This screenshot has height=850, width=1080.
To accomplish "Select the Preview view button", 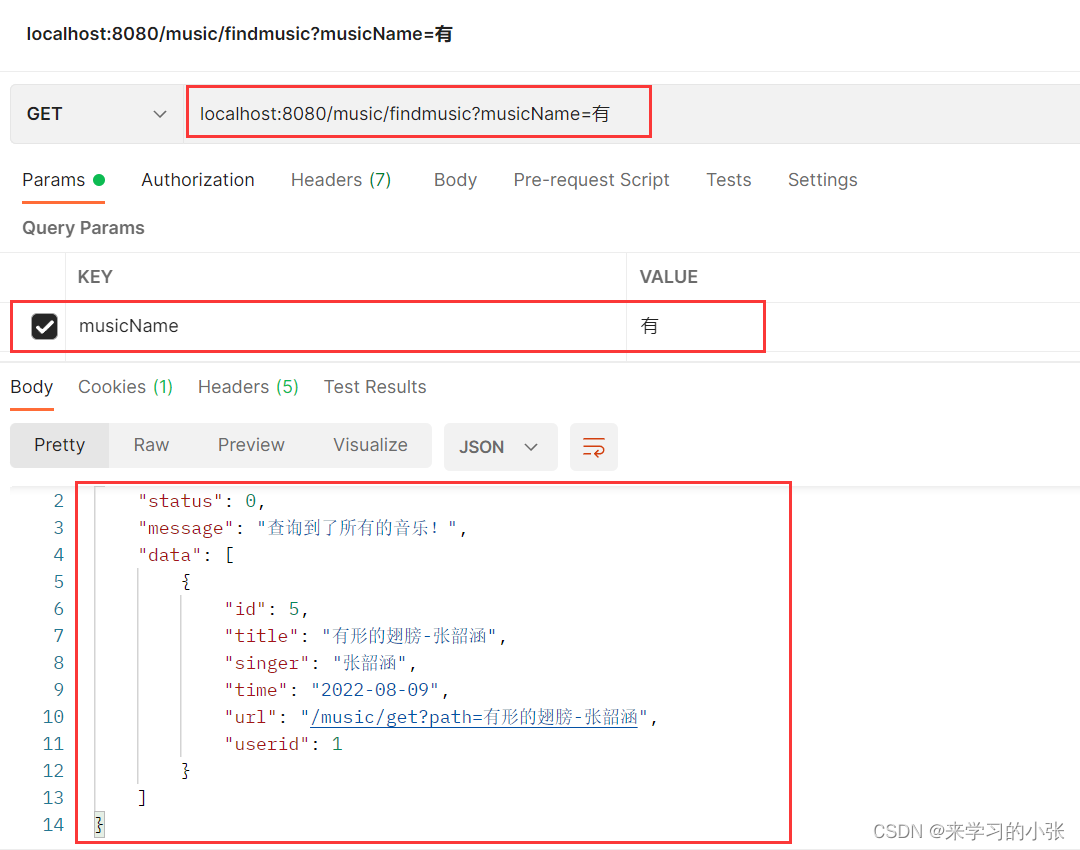I will 251,445.
